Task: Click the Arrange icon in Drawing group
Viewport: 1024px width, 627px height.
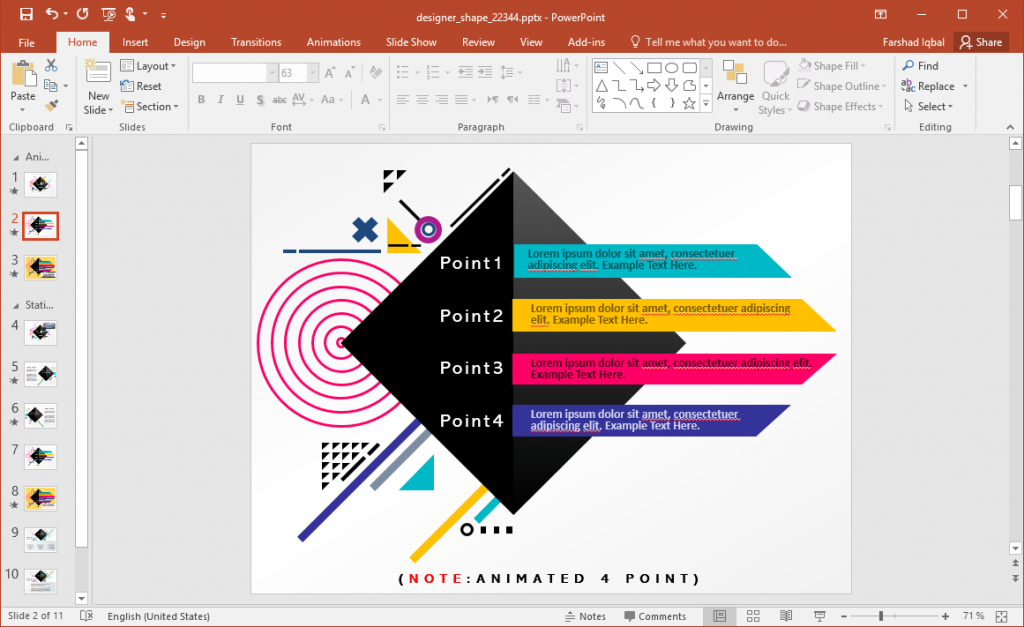Action: 735,86
